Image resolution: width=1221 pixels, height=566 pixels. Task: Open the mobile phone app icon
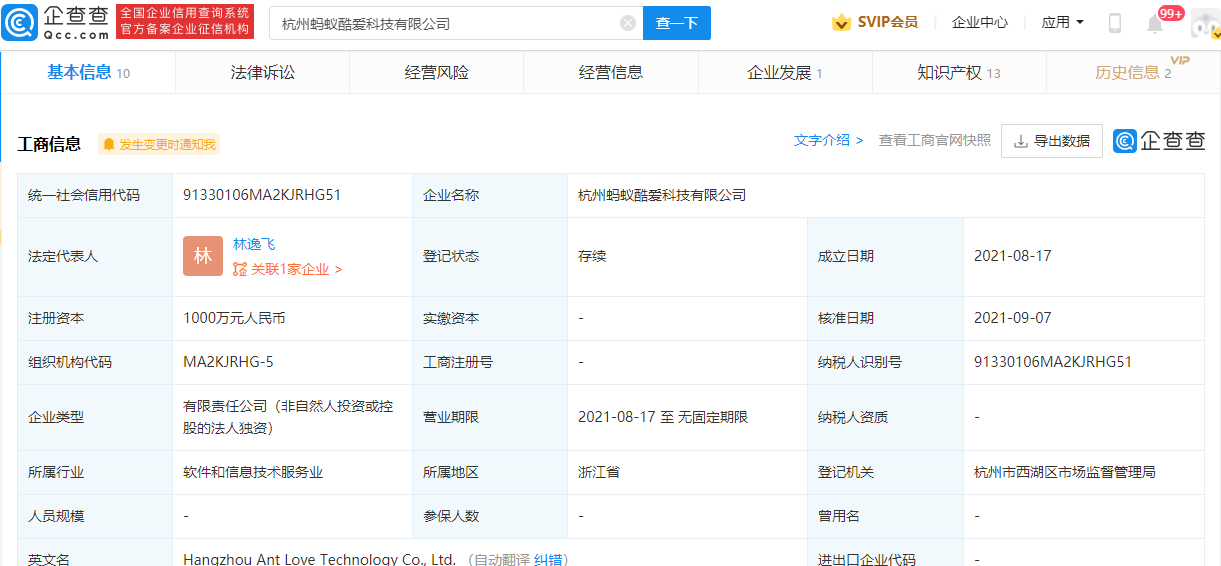click(1115, 23)
